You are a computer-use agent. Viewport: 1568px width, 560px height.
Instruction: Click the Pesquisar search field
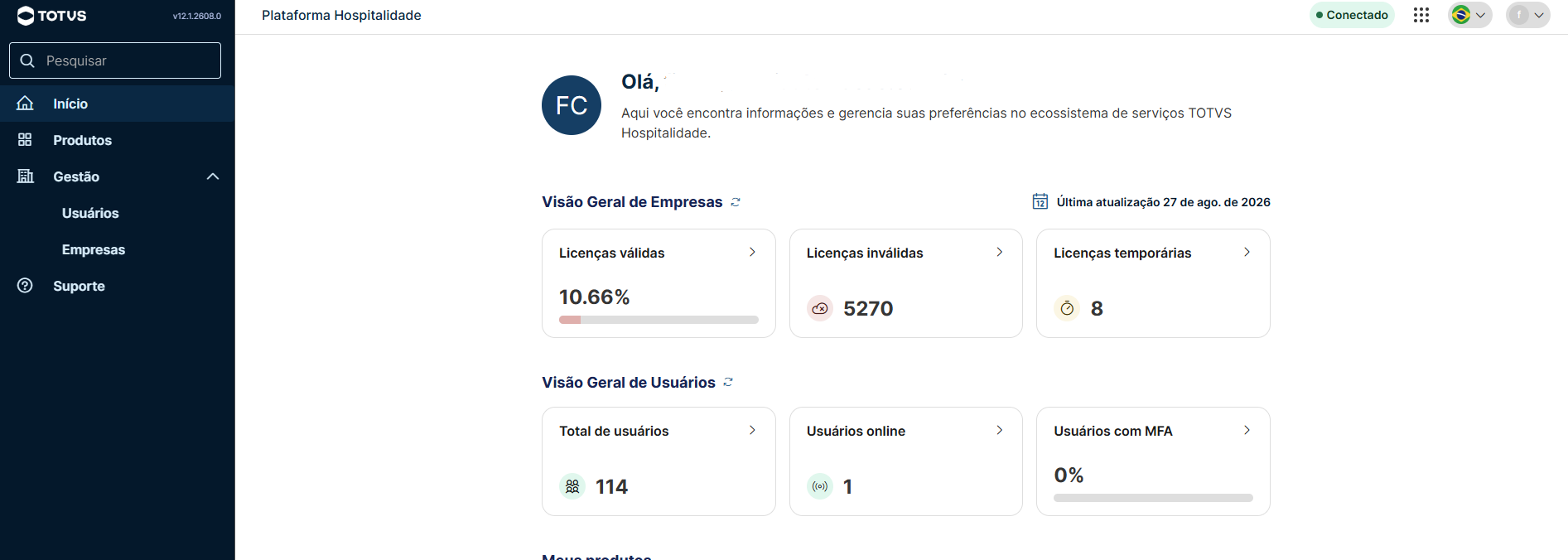click(115, 60)
